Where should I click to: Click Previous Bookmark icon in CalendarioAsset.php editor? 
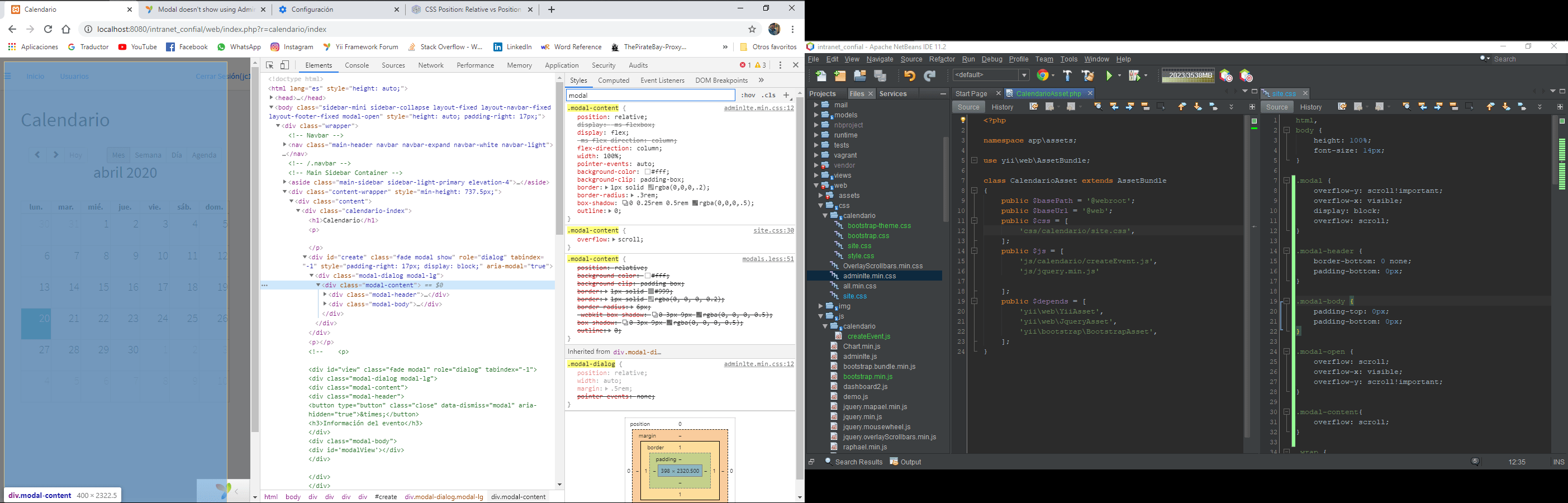click(1181, 107)
